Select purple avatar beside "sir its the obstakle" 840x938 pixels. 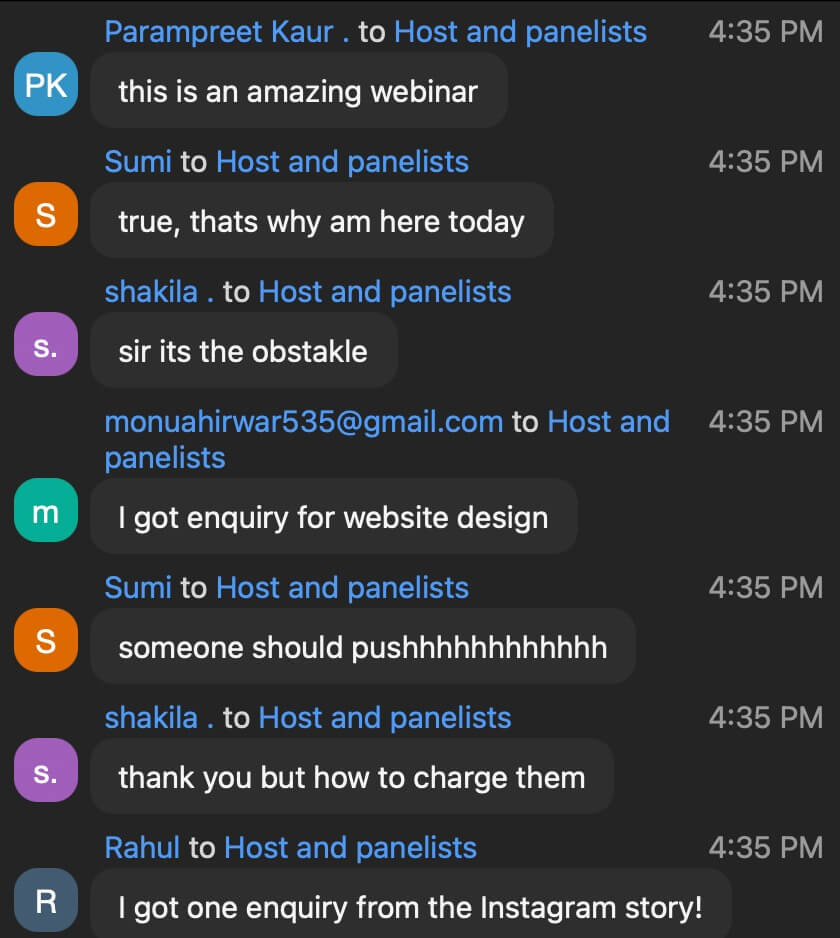[x=46, y=345]
